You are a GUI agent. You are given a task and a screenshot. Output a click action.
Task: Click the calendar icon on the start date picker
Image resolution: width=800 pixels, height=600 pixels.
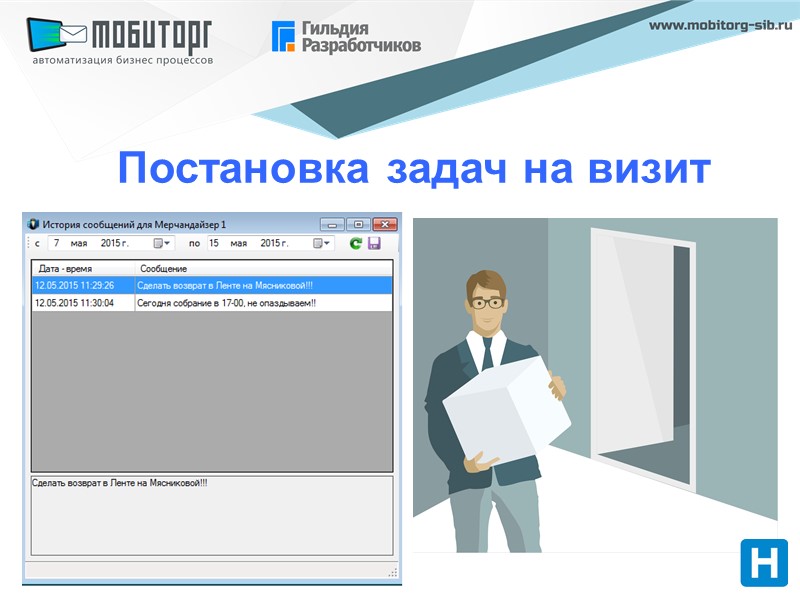point(156,244)
